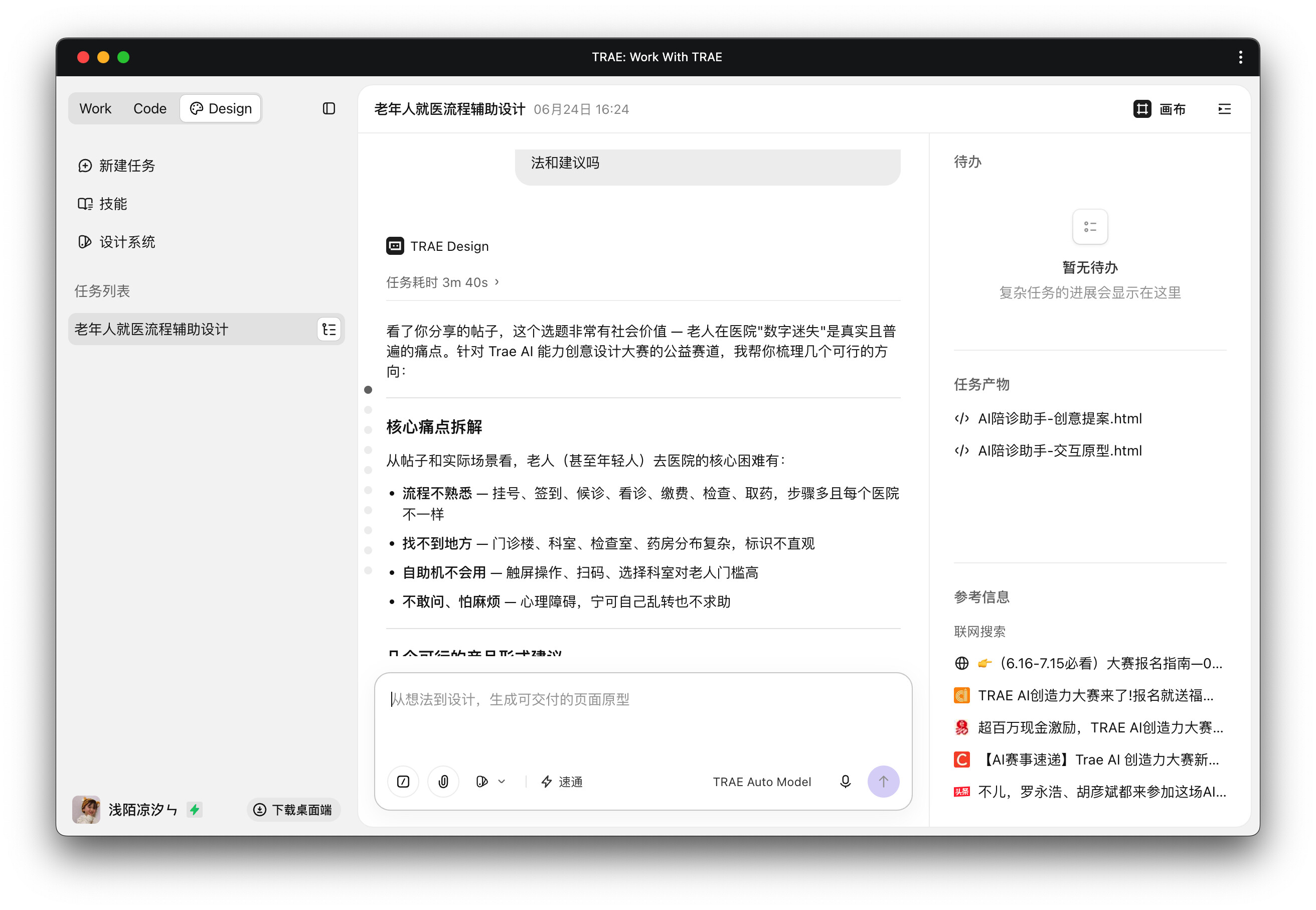Screen dimensions: 1316x910
Task: Click the 联网搜索 label
Action: (x=980, y=631)
